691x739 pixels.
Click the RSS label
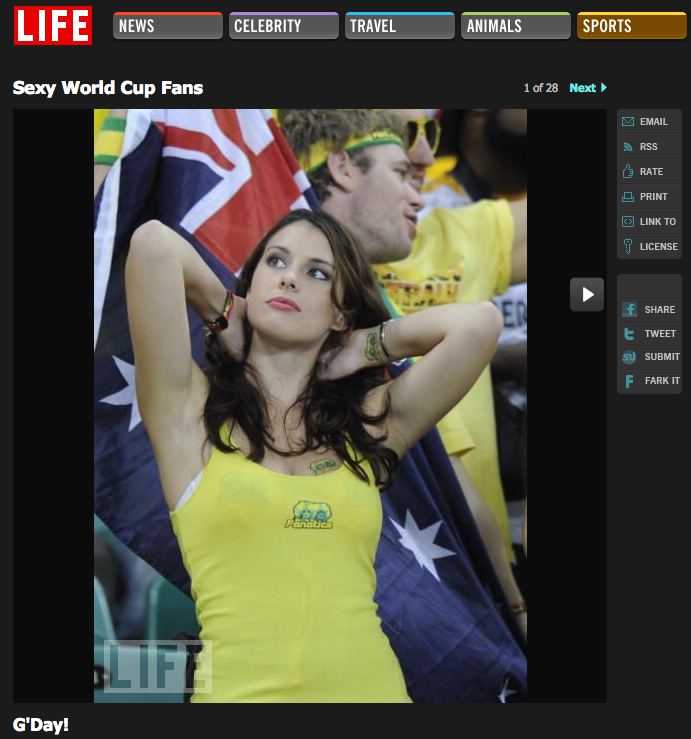coord(649,147)
